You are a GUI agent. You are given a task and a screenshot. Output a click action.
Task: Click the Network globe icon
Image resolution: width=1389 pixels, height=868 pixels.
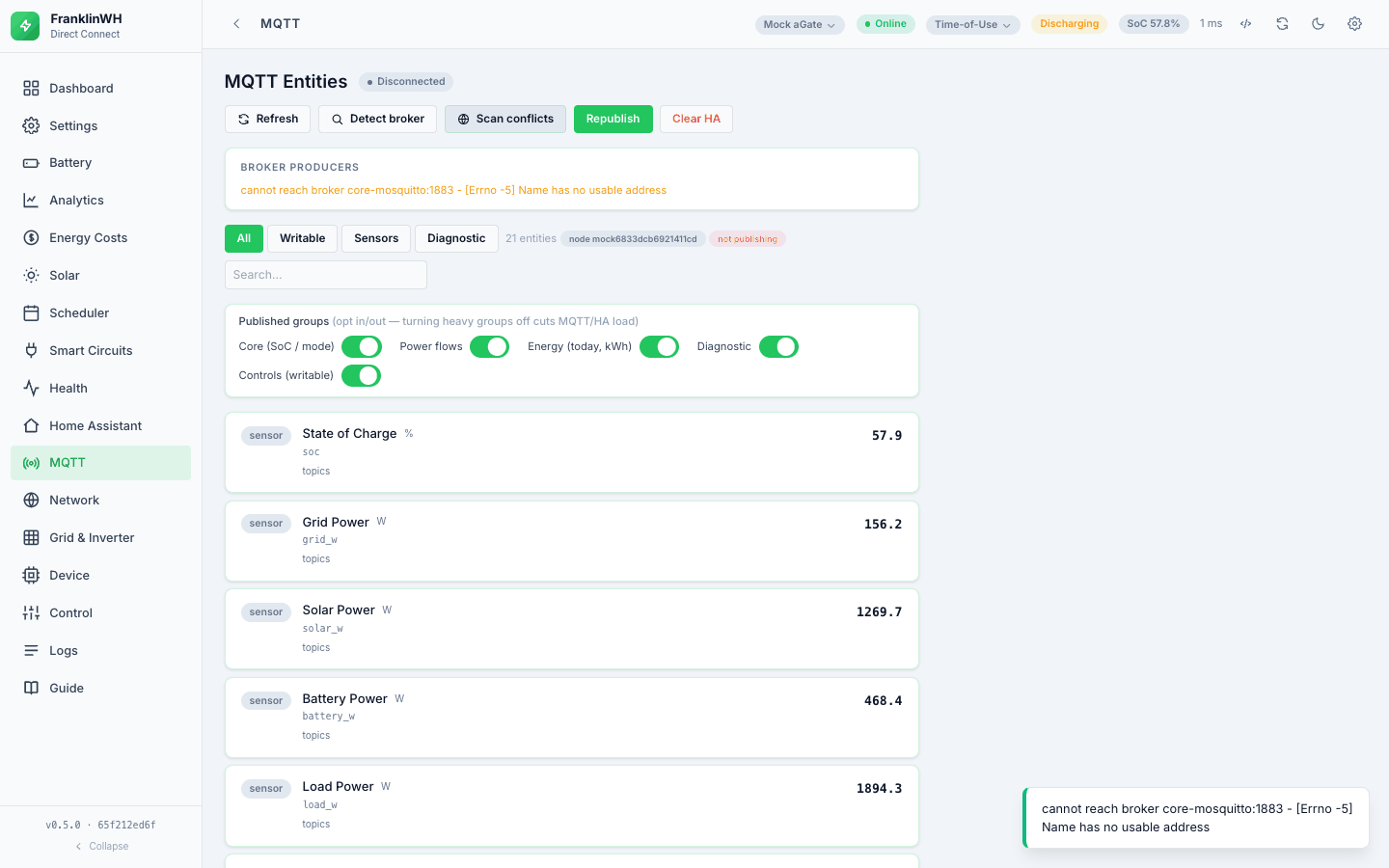[x=31, y=501]
